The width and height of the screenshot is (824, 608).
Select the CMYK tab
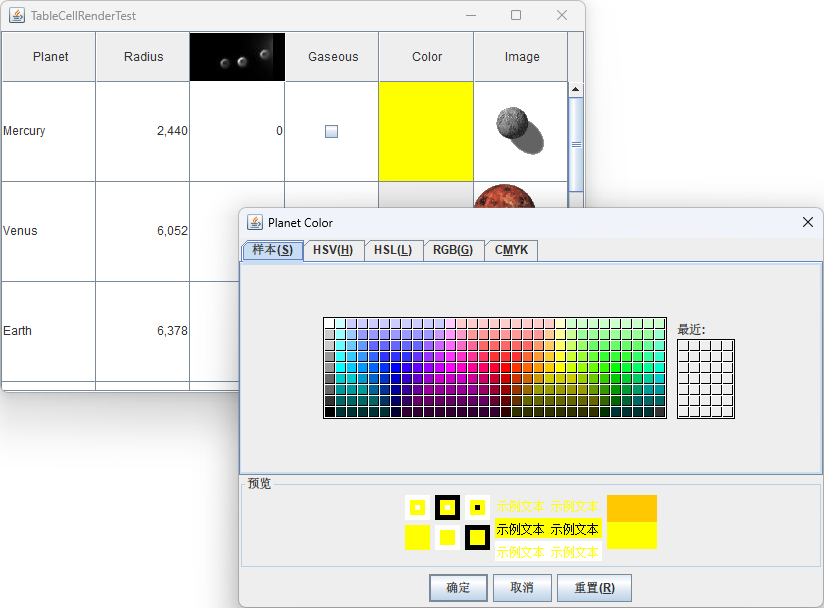tap(511, 250)
